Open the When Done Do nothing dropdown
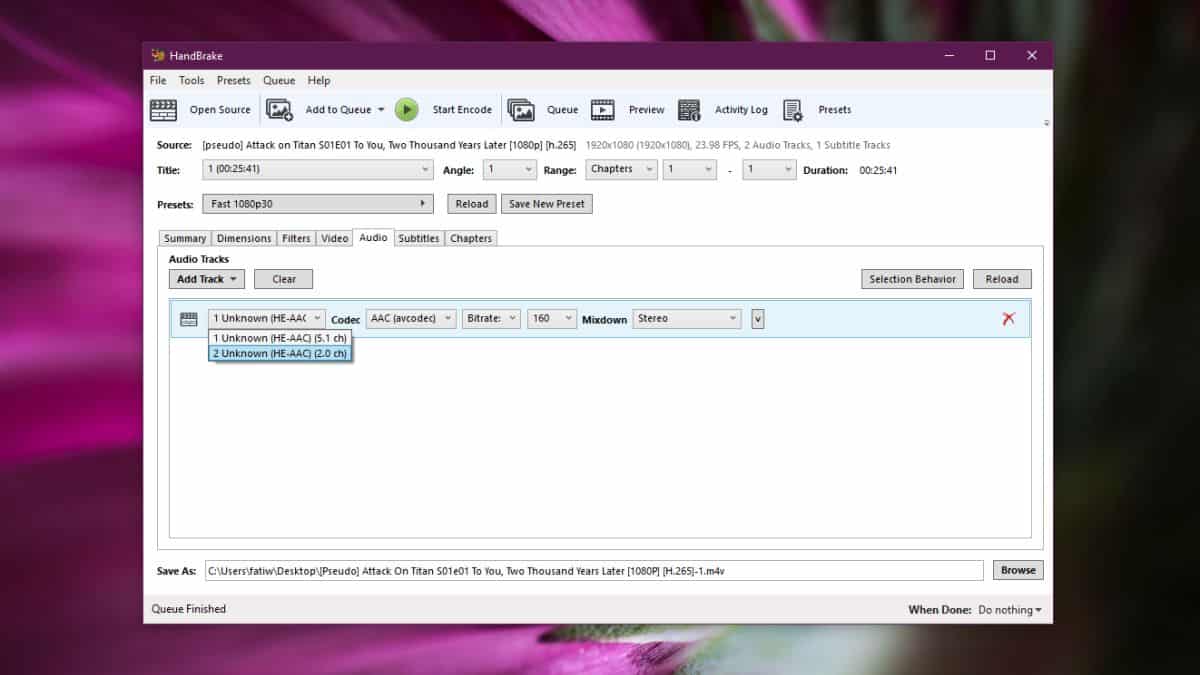The image size is (1200, 675). pyautogui.click(x=1010, y=610)
